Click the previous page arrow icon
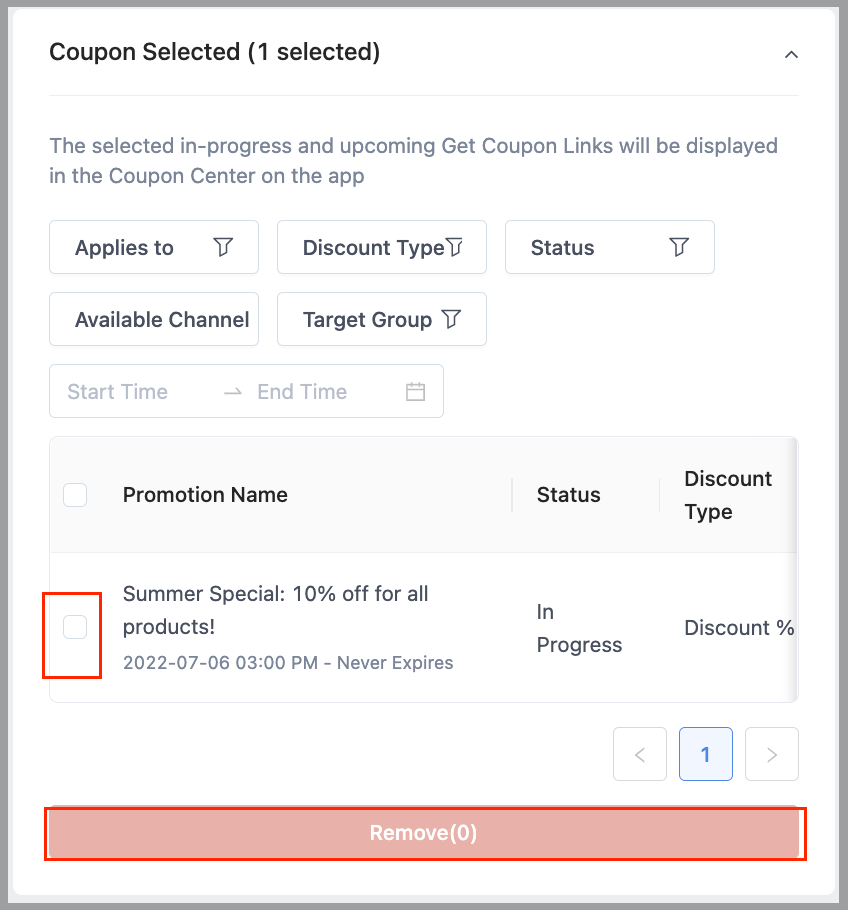The height and width of the screenshot is (910, 848). tap(640, 754)
